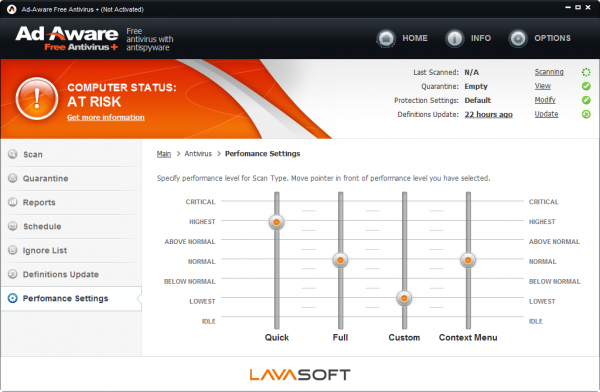Click the Antivirus breadcrumb item
The image size is (600, 392).
click(198, 154)
